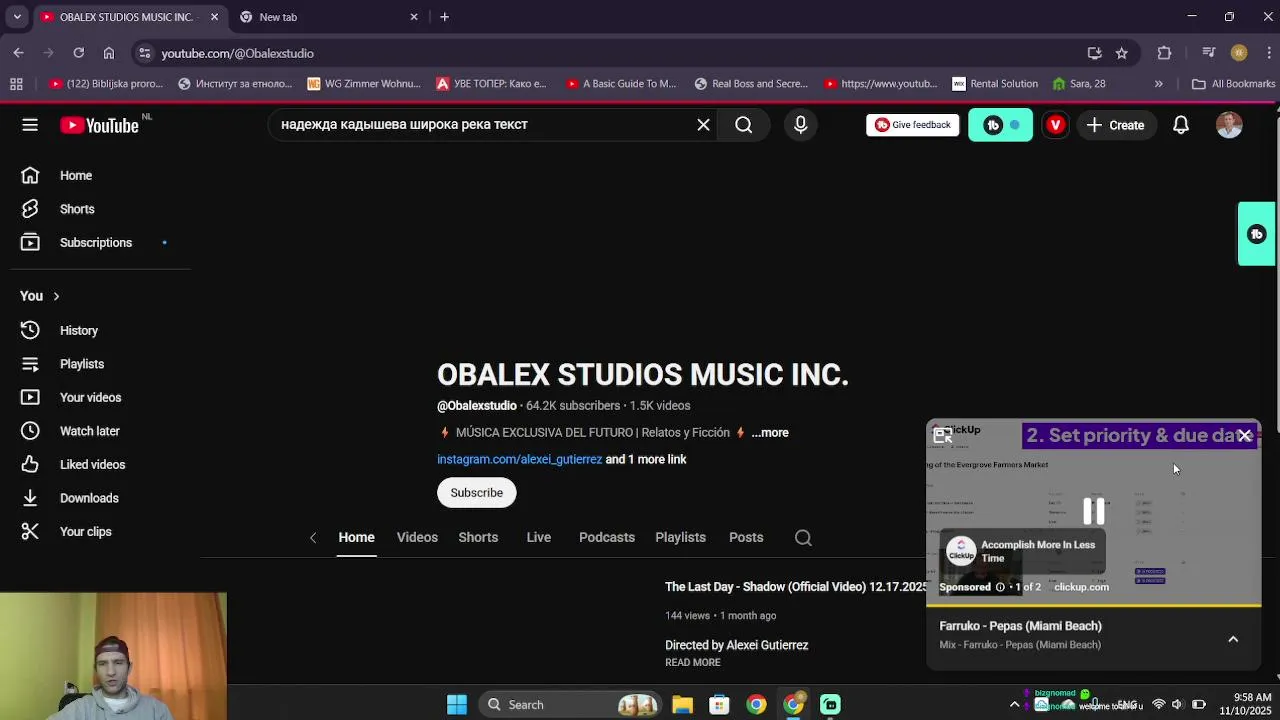
Task: Open The Last Day - Shadow video title
Action: tap(796, 587)
